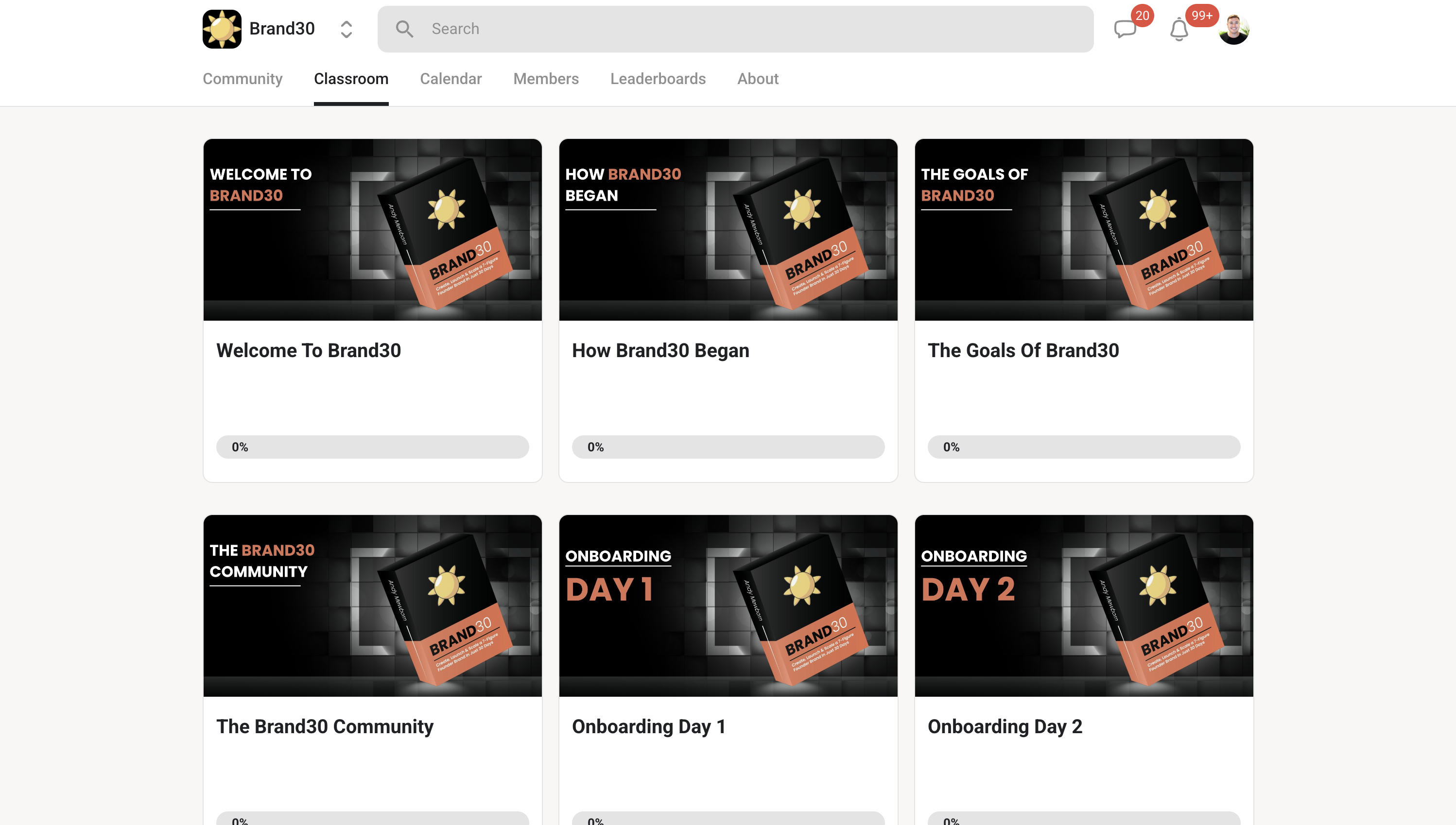Click into the Search field
Image resolution: width=1456 pixels, height=825 pixels.
(x=737, y=29)
